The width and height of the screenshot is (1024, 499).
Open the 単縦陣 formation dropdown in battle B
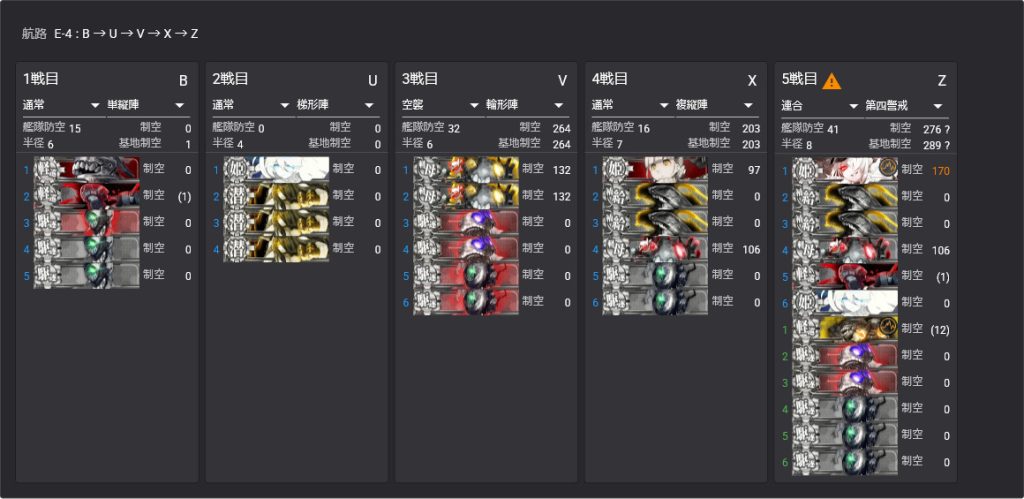(x=148, y=105)
